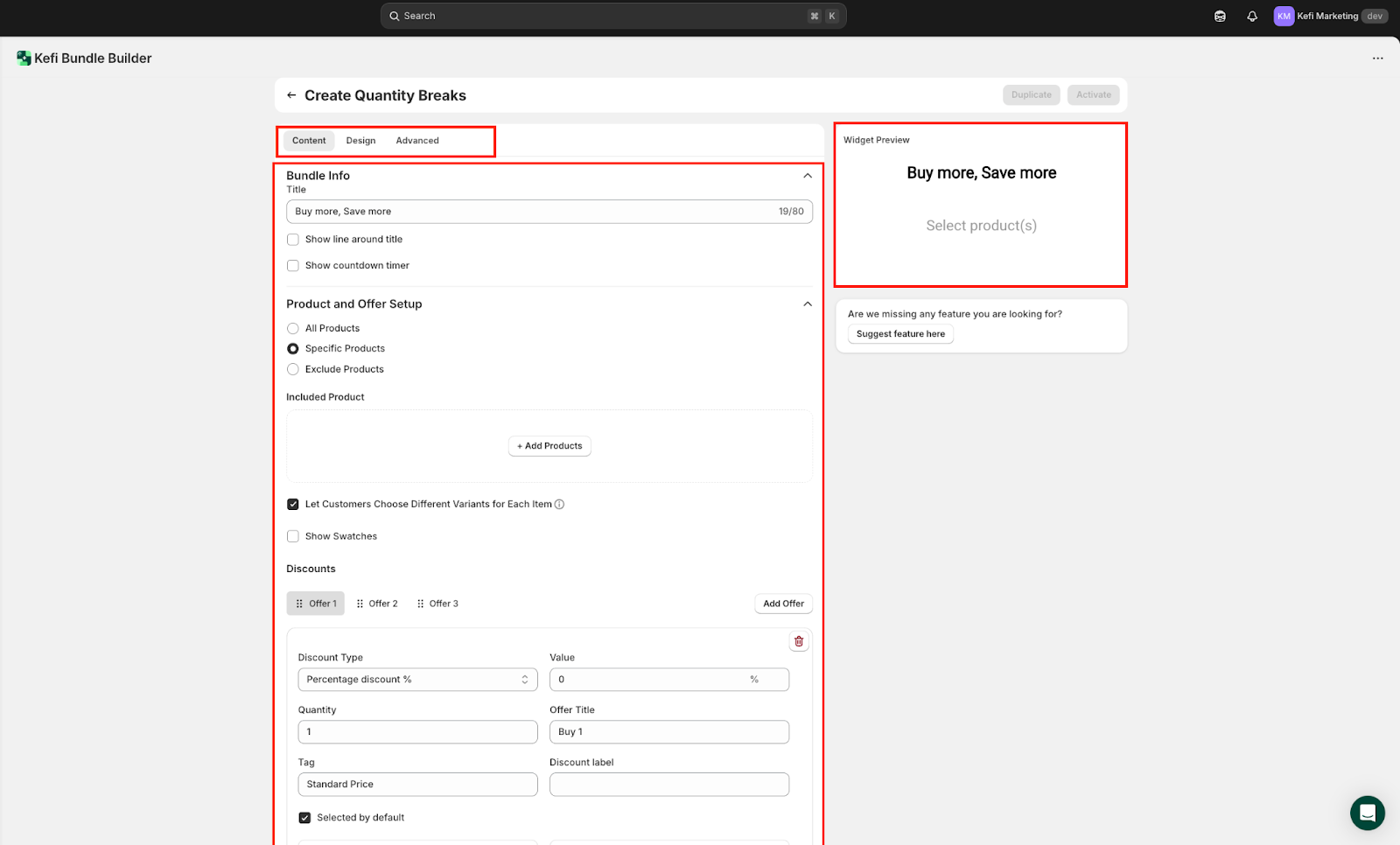
Task: Click the back arrow beside Create Quantity Breaks
Action: (x=291, y=95)
